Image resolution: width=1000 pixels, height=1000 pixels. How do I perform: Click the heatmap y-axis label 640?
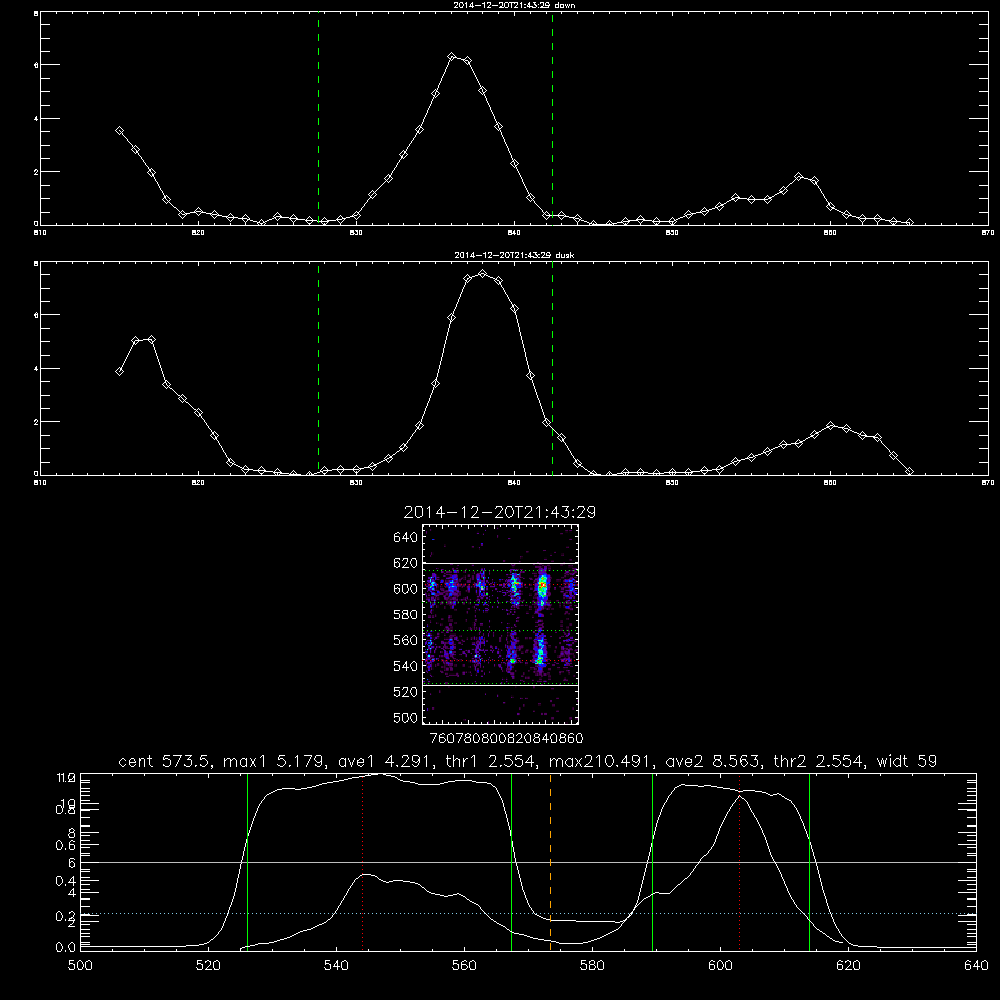pyautogui.click(x=405, y=538)
